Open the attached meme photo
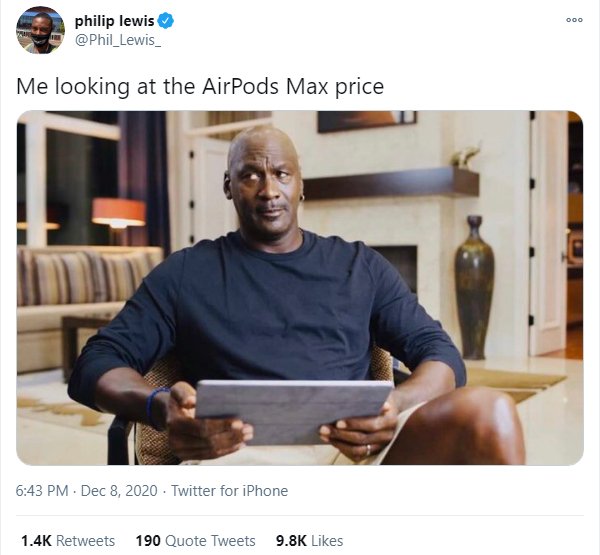 point(300,288)
